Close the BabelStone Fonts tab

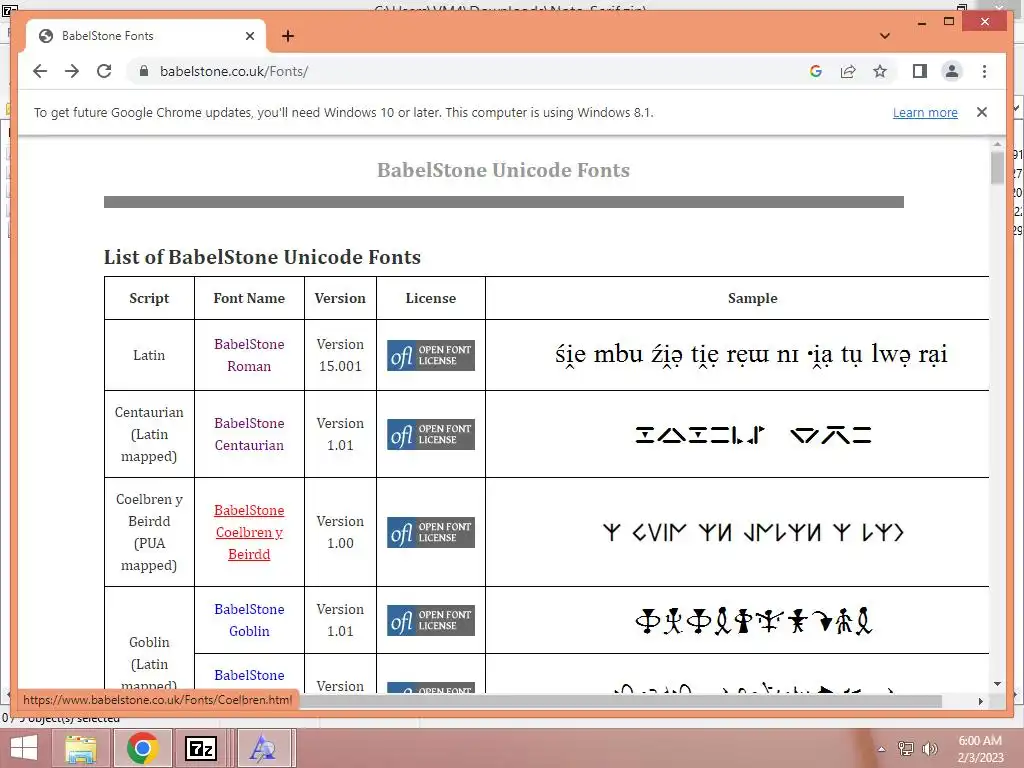point(249,36)
